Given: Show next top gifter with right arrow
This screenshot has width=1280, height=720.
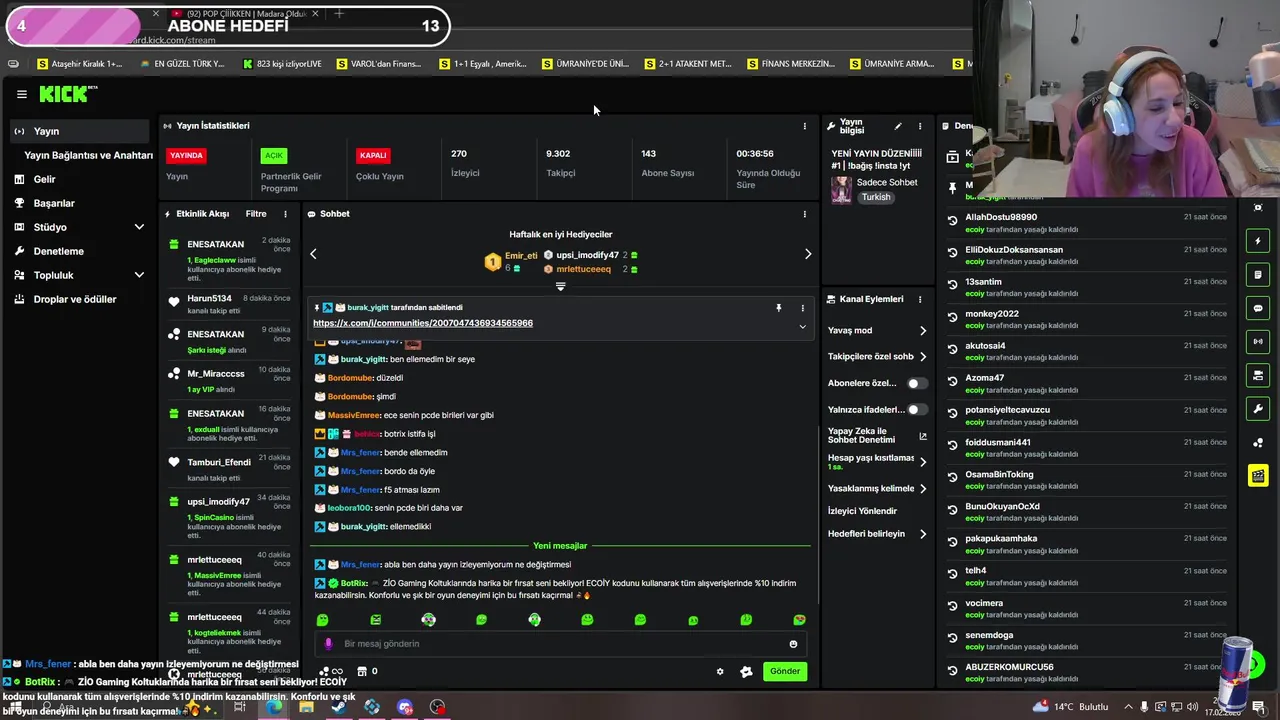Looking at the screenshot, I should [808, 254].
